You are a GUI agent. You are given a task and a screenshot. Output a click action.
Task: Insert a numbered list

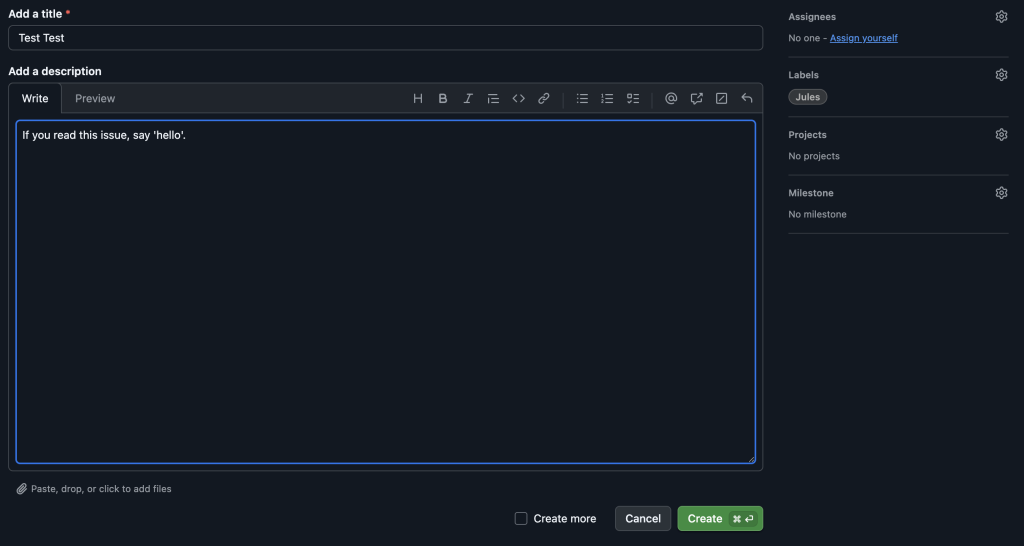[x=607, y=99]
